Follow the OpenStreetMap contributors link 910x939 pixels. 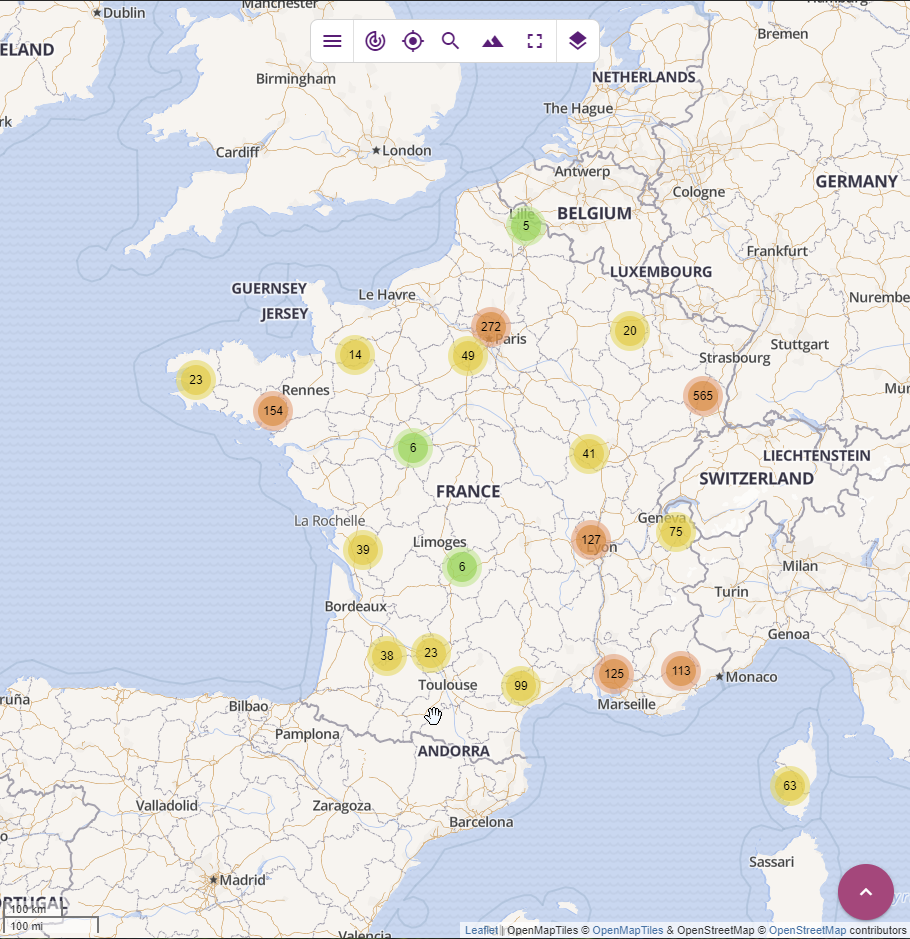click(x=807, y=930)
